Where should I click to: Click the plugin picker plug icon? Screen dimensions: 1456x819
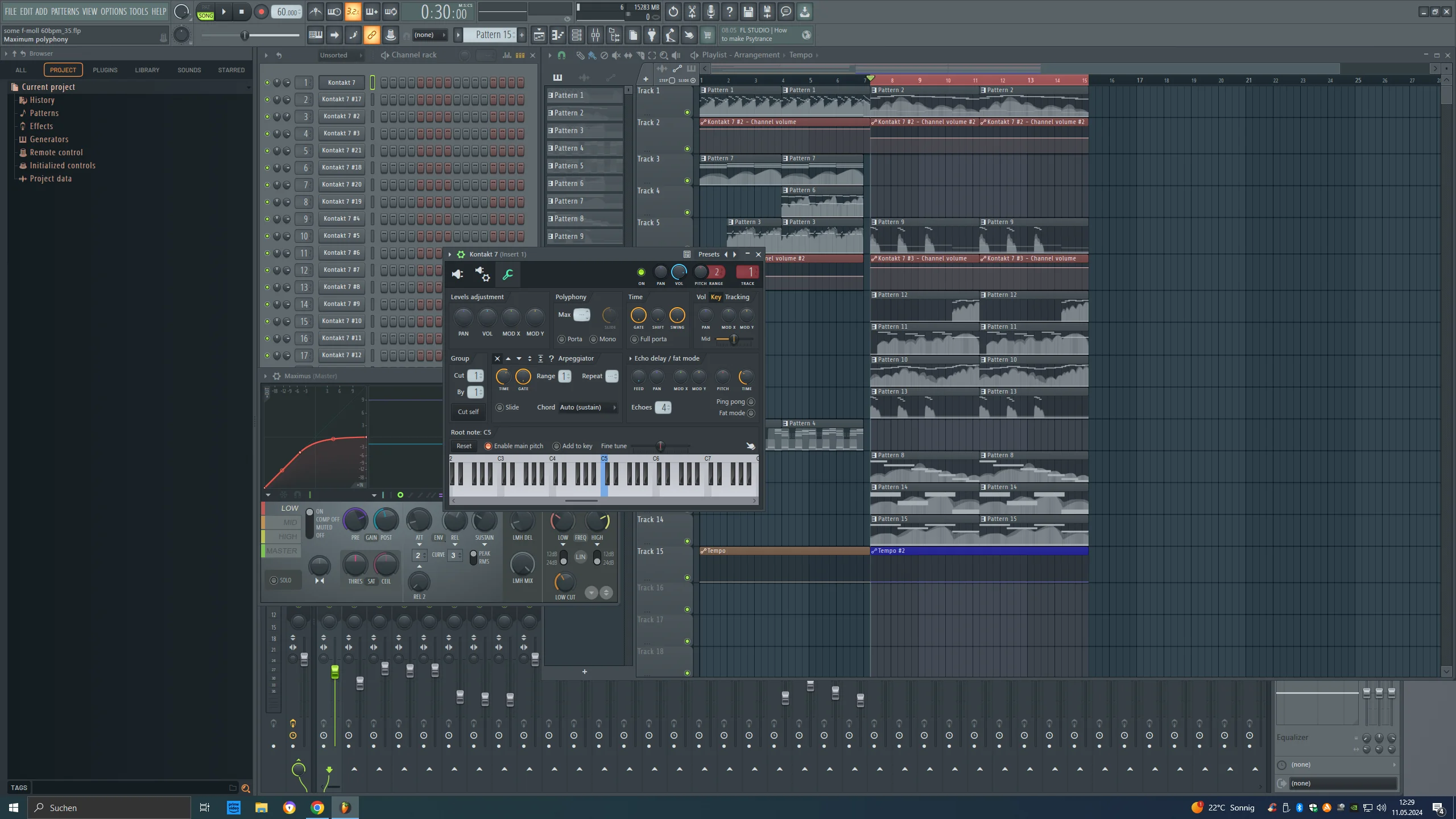[x=652, y=35]
